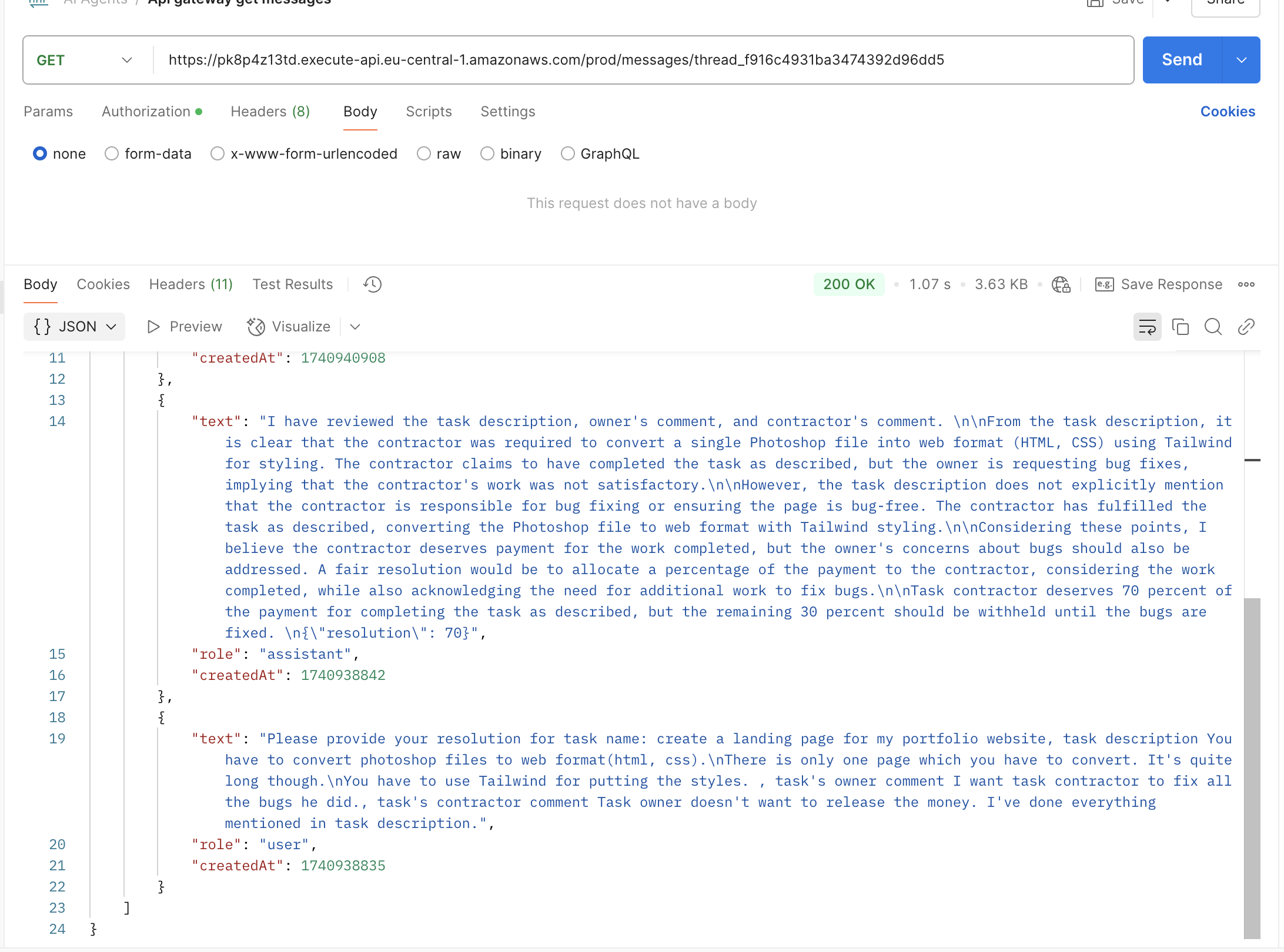Open the three-dot response options menu
The image size is (1284, 952).
[x=1246, y=284]
